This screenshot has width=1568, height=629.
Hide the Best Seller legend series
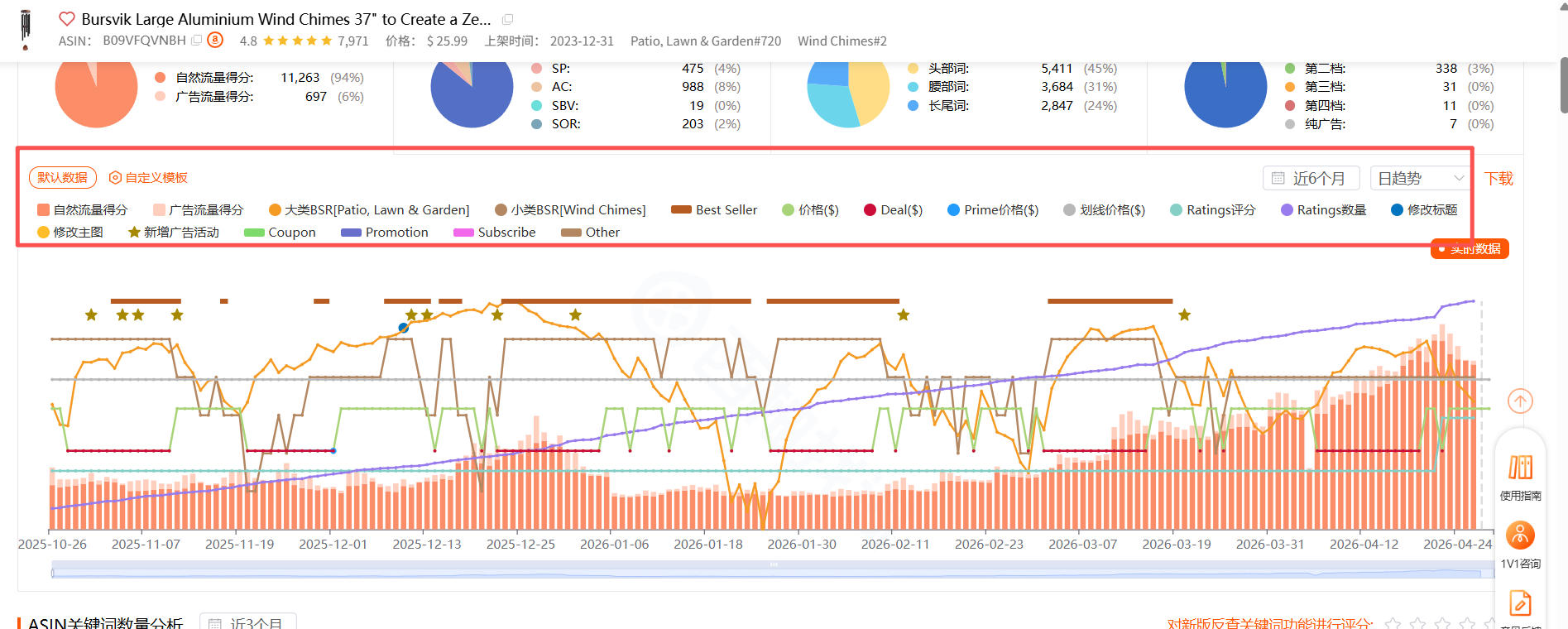[714, 210]
